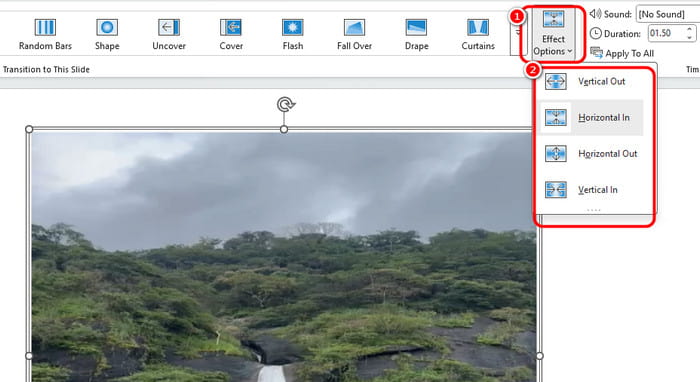Open the Sound dropdown showing No Sound
The width and height of the screenshot is (700, 382).
pyautogui.click(x=668, y=14)
